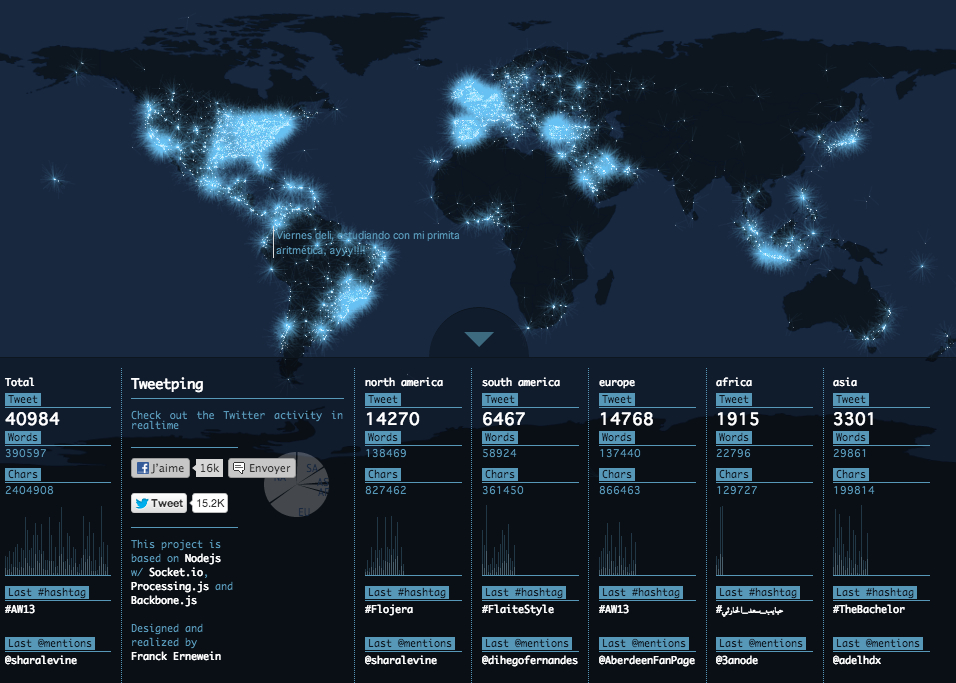This screenshot has width=956, height=683.
Task: Select asia tweet count 3301
Action: (854, 419)
